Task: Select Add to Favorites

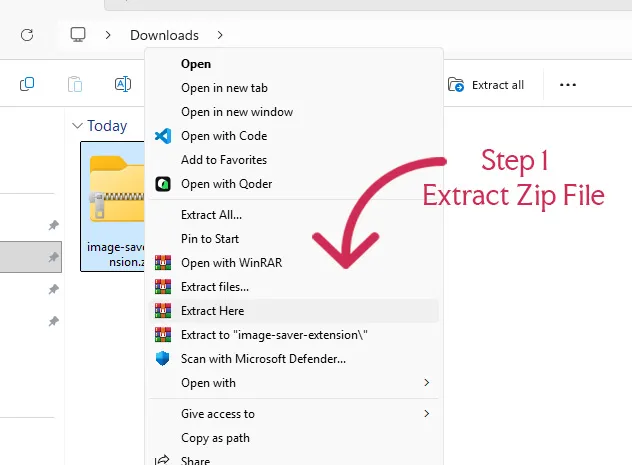Action: point(294,160)
